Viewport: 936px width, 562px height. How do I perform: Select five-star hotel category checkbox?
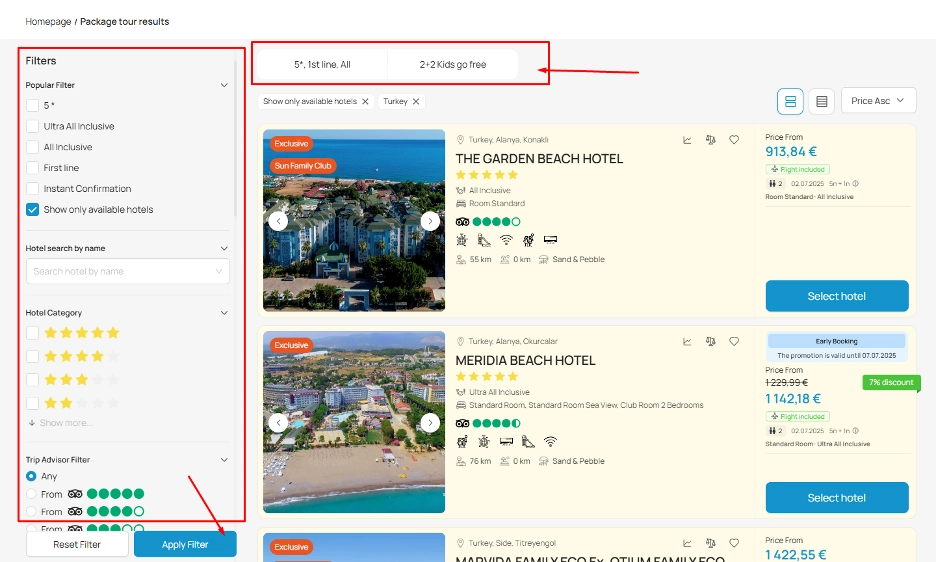pos(33,333)
